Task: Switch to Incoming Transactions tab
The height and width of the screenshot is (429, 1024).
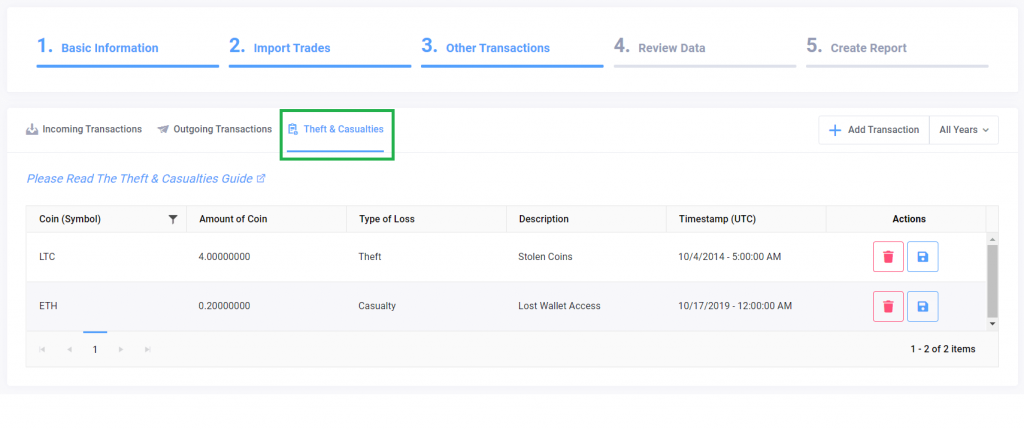Action: pos(84,129)
